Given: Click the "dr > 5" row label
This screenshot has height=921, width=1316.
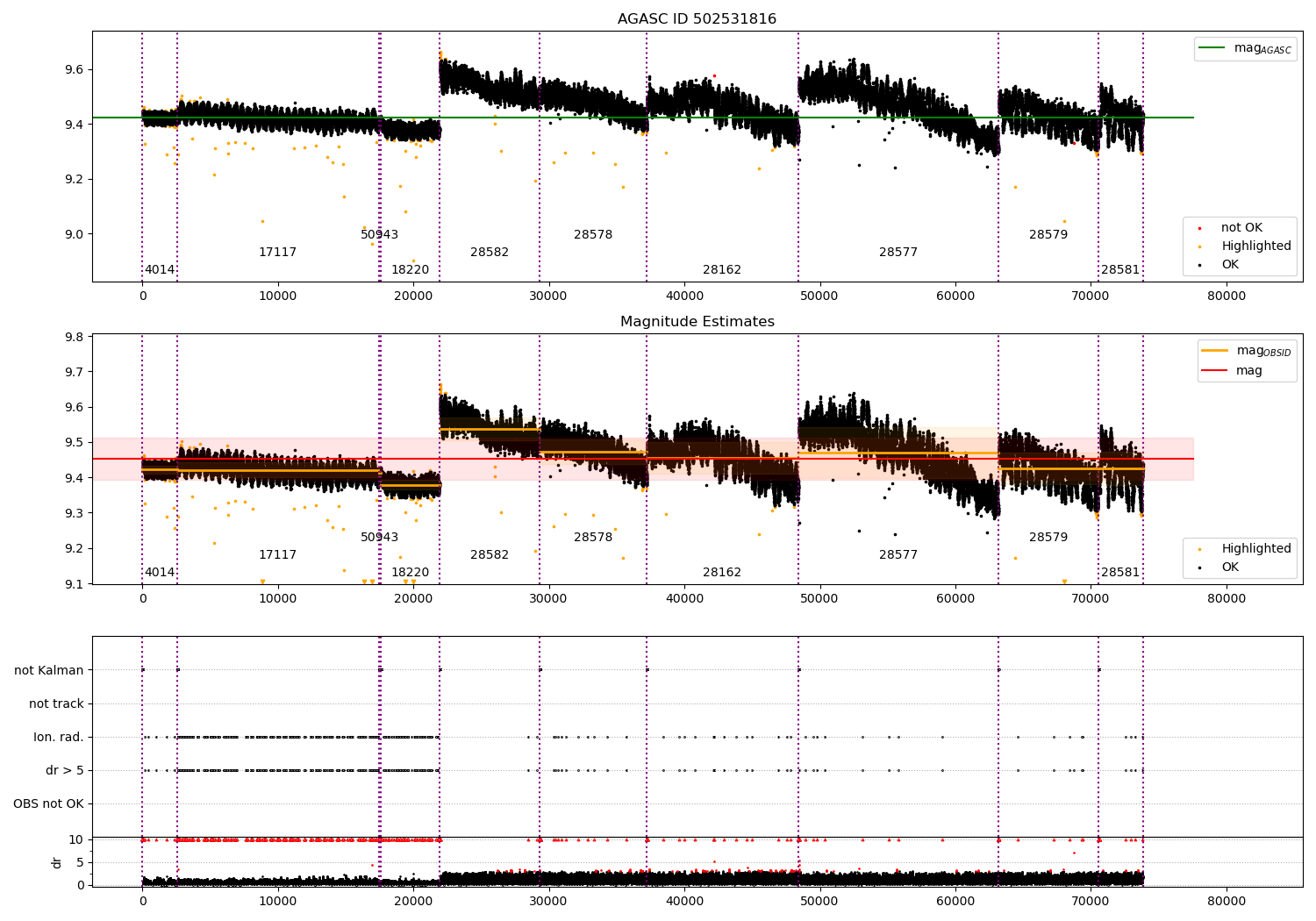Looking at the screenshot, I should pos(65,770).
